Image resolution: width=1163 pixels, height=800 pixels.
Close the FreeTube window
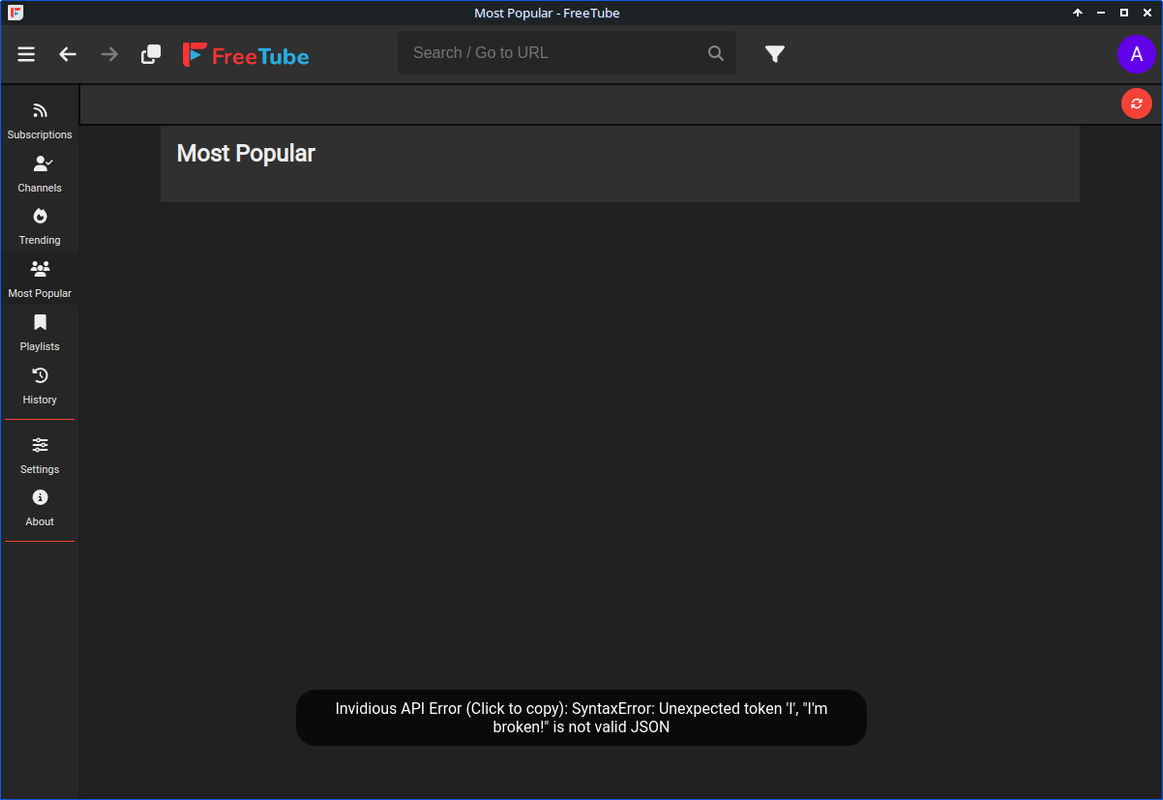[1147, 13]
